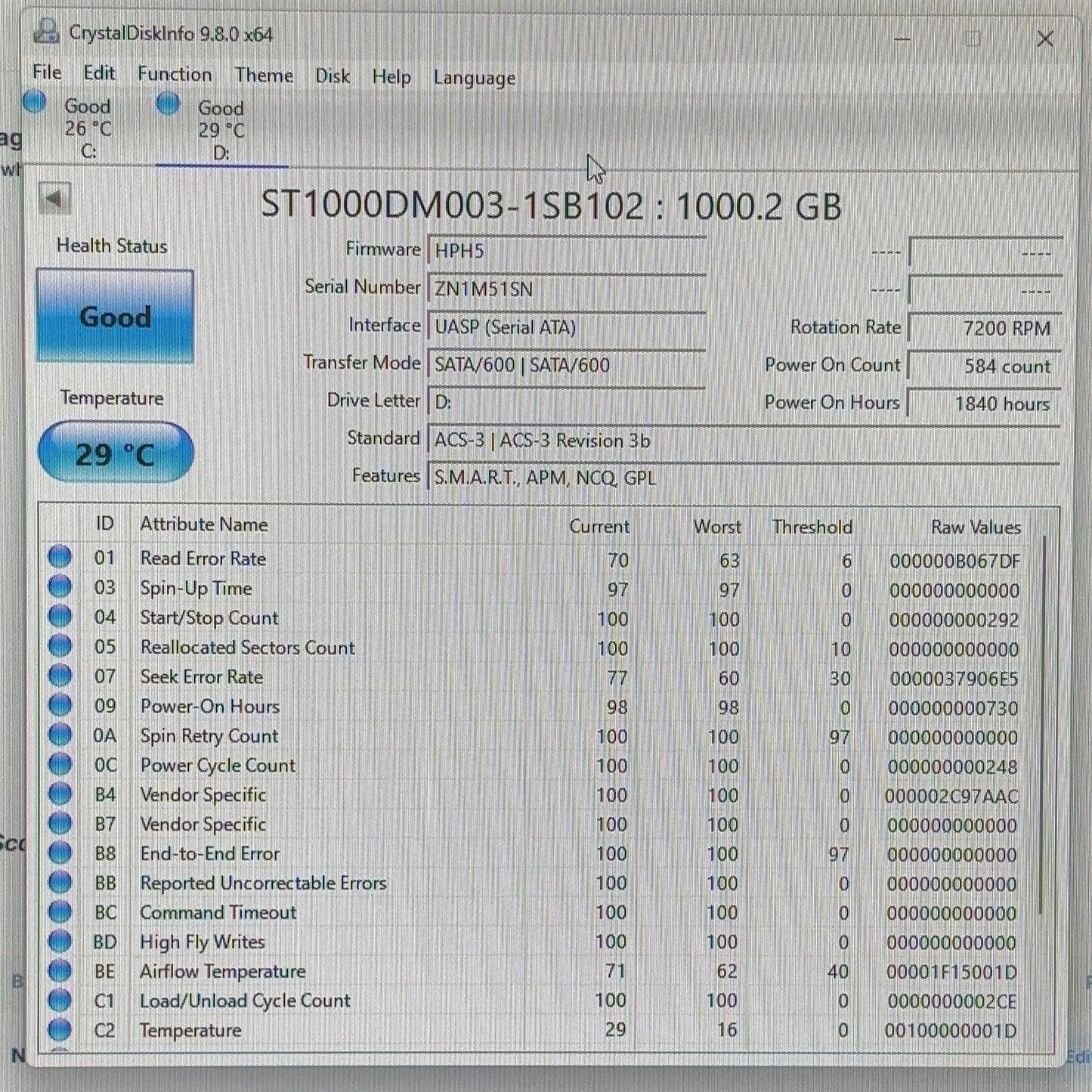This screenshot has width=1092, height=1092.
Task: Click raw value 000002C97AAC
Action: click(x=951, y=796)
